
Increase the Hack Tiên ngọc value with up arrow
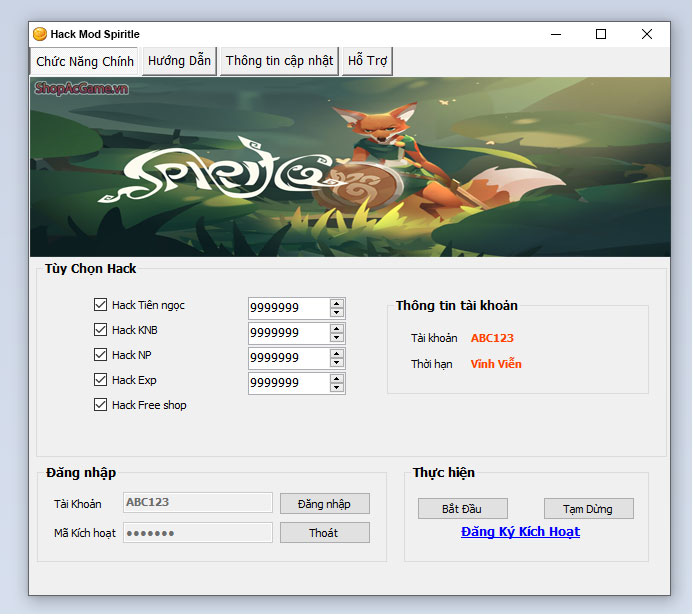(337, 304)
